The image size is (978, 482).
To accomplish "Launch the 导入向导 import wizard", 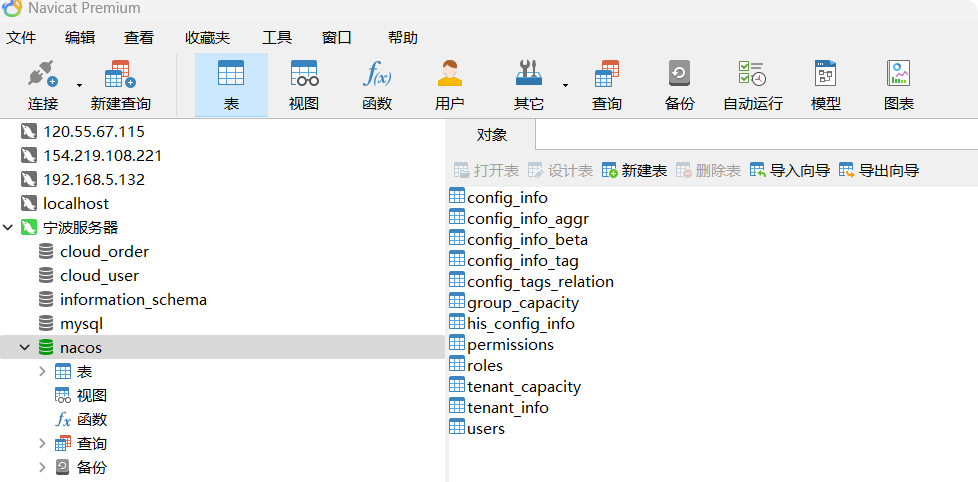I will pos(790,170).
